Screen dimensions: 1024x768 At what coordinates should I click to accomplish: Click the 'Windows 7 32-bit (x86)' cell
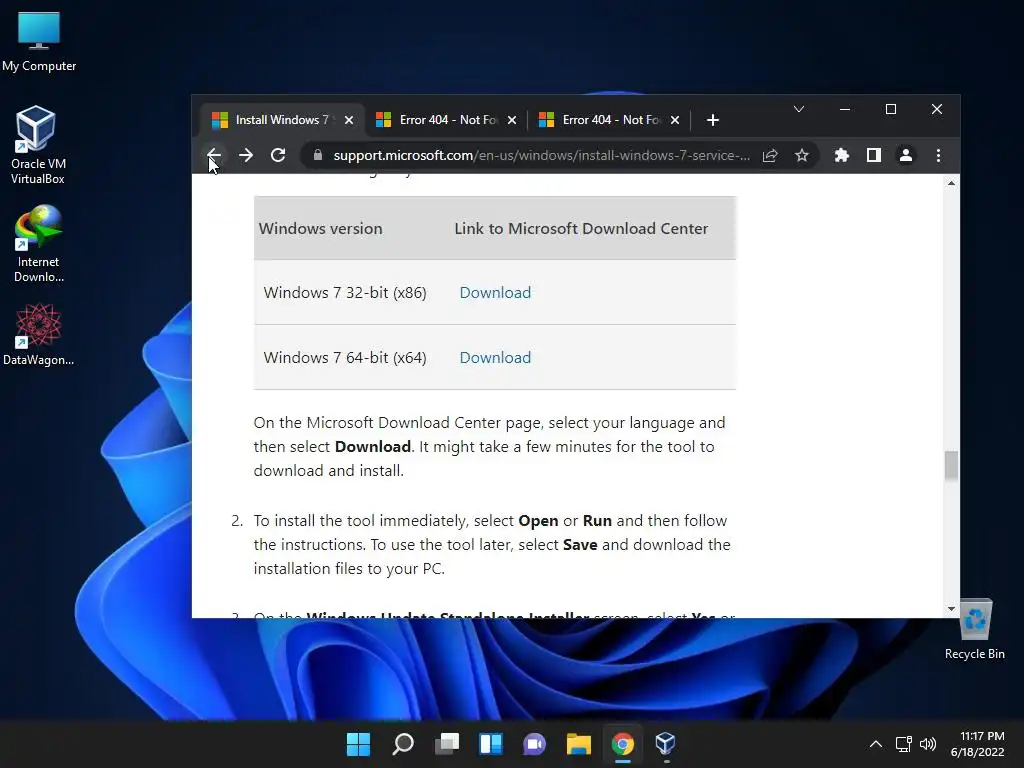[x=345, y=293]
